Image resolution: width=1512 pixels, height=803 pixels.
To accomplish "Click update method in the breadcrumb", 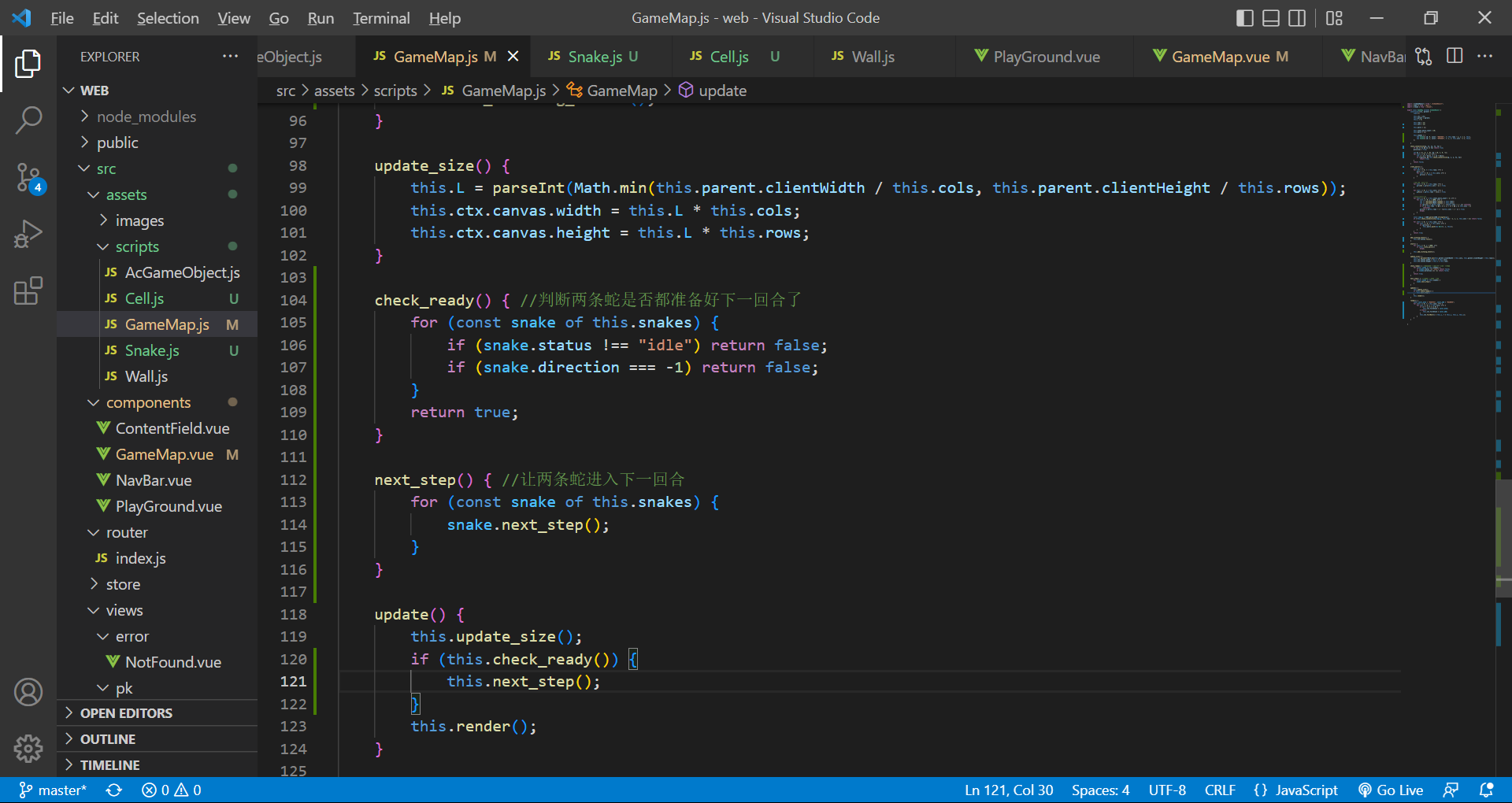I will pos(713,91).
